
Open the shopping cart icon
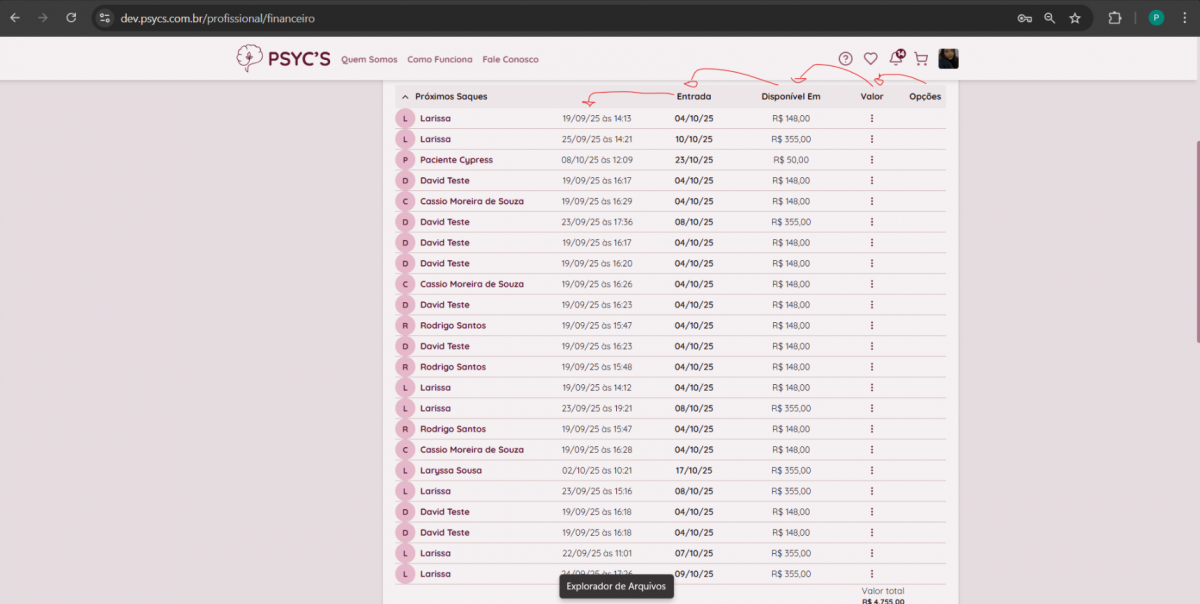click(x=921, y=59)
